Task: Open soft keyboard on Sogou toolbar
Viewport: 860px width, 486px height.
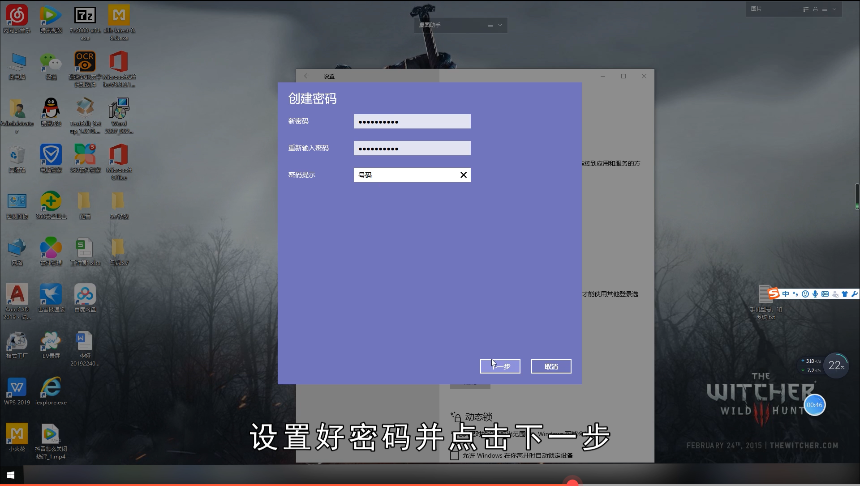Action: (x=825, y=294)
